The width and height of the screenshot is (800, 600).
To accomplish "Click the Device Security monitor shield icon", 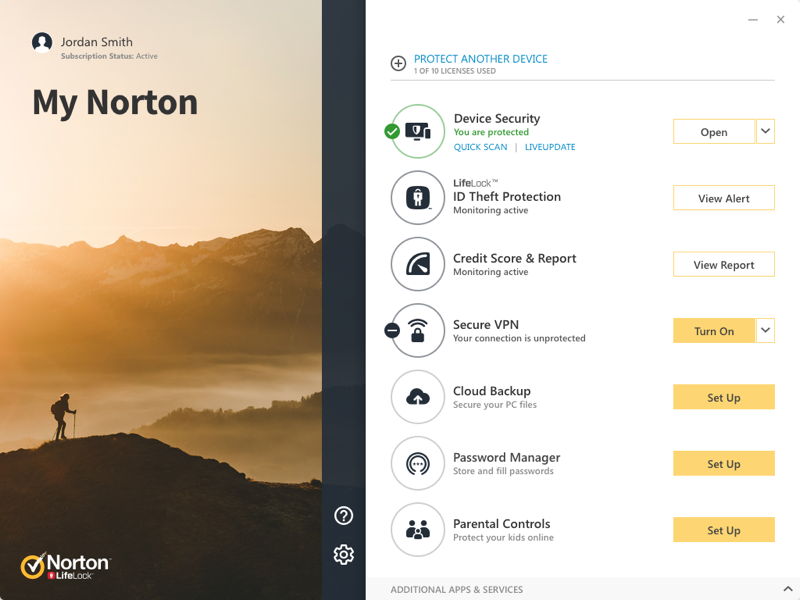I will (418, 132).
